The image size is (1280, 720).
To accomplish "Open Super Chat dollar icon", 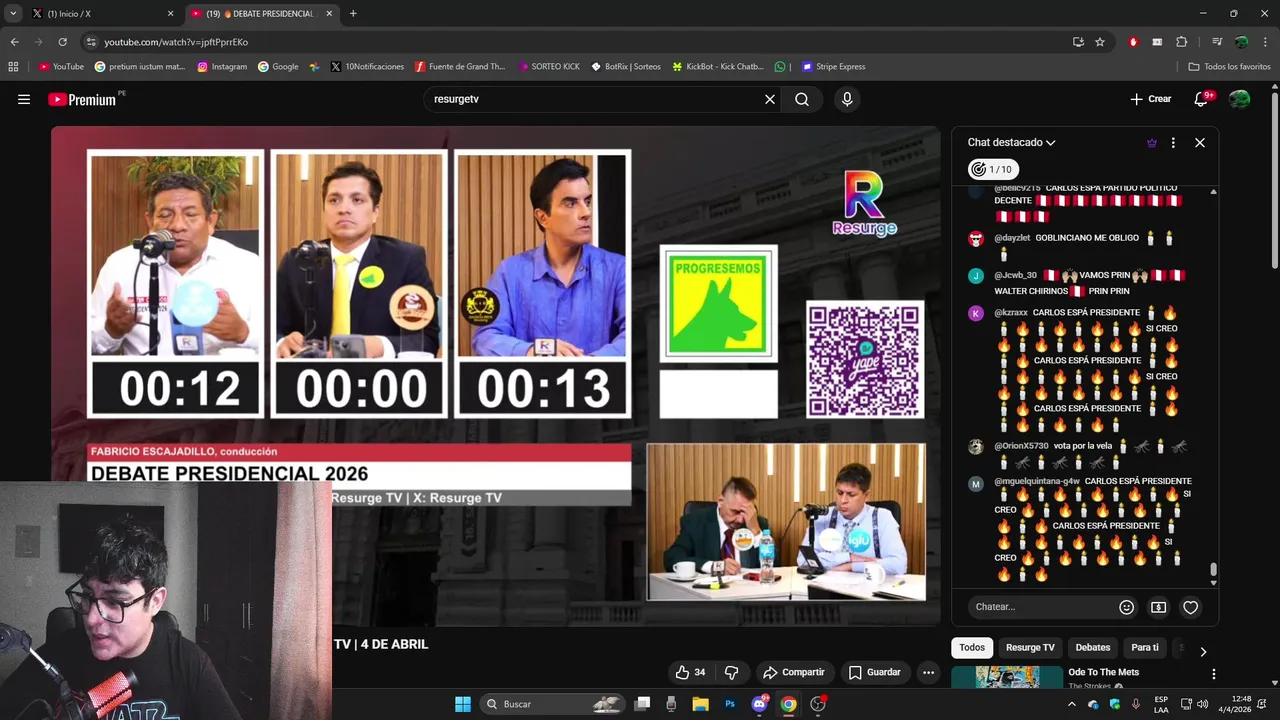I will click(1159, 607).
